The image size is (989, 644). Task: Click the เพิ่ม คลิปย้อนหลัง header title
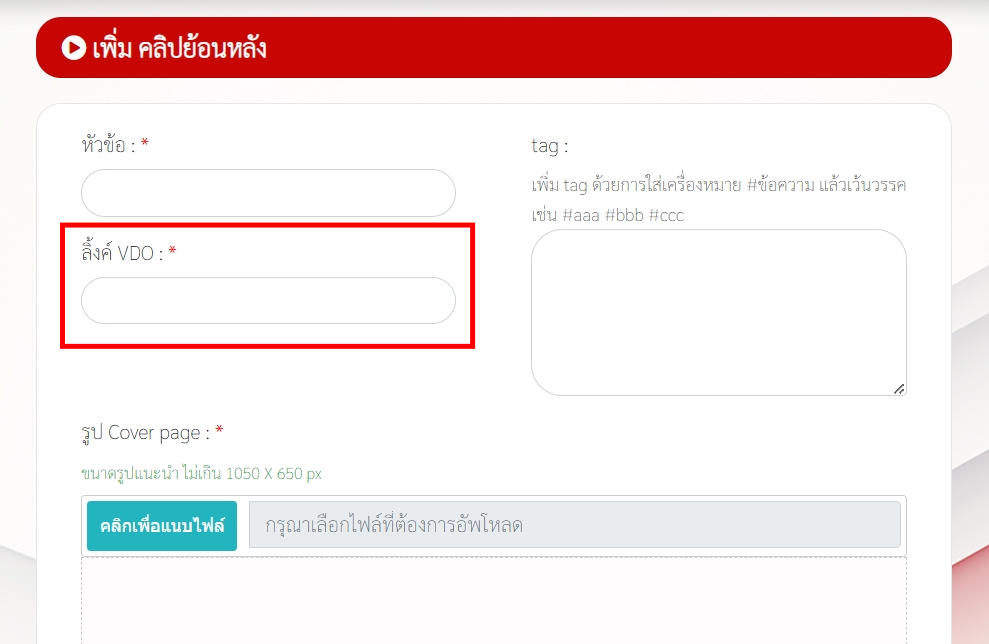coord(178,48)
